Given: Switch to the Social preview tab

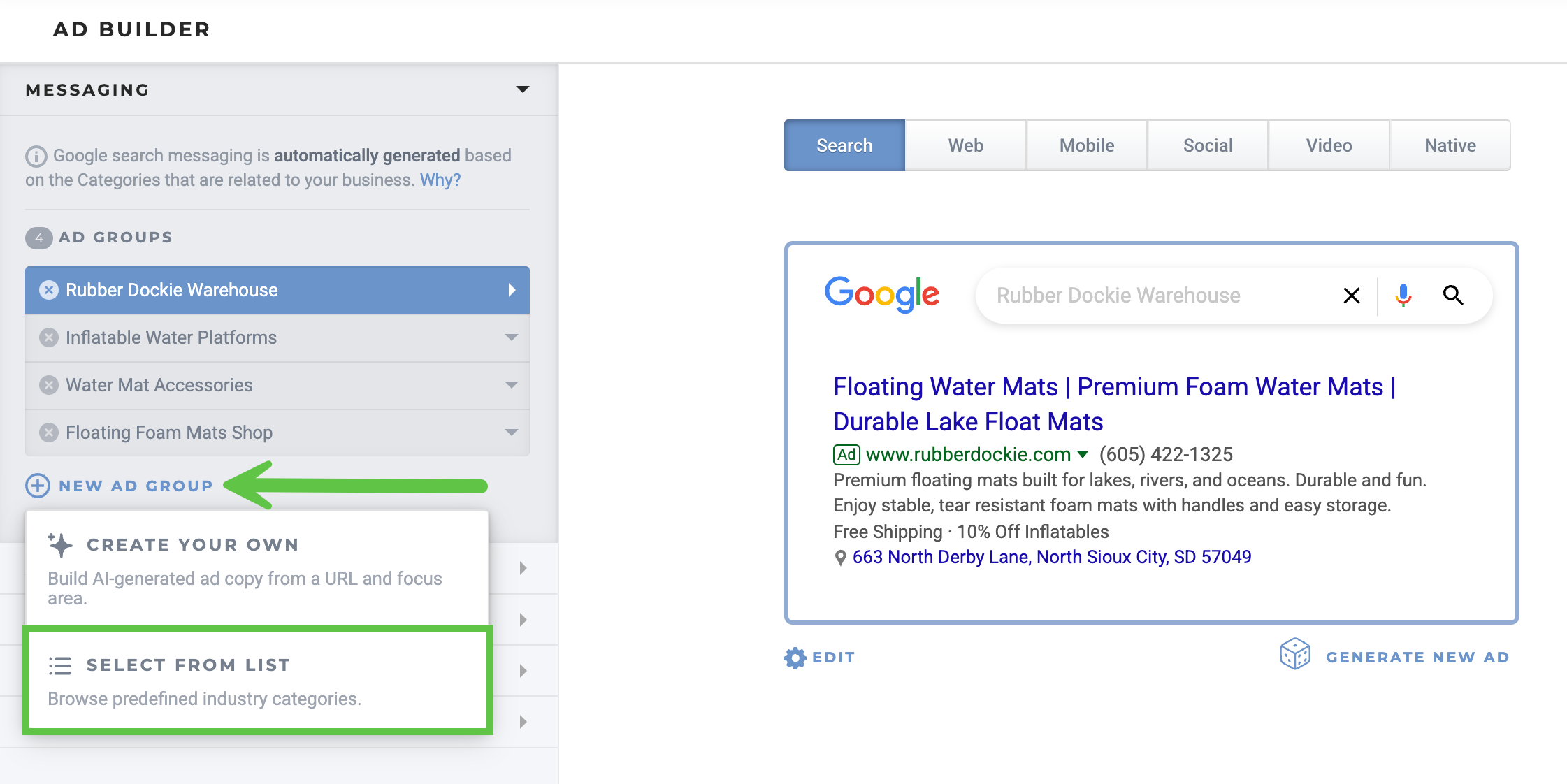Looking at the screenshot, I should (1208, 145).
